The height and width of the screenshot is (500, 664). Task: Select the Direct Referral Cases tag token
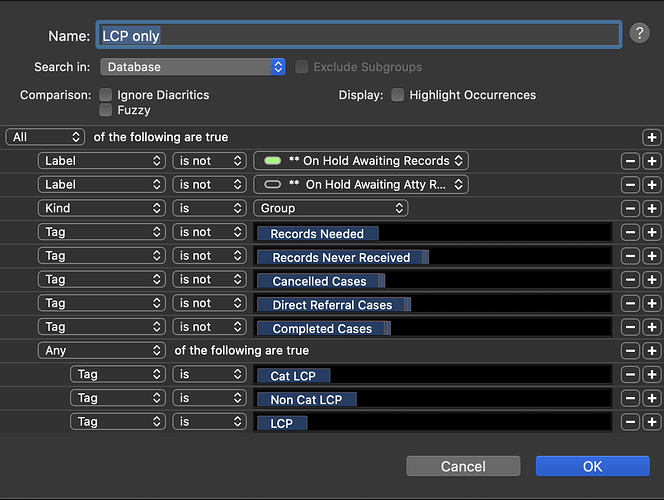[x=334, y=305]
